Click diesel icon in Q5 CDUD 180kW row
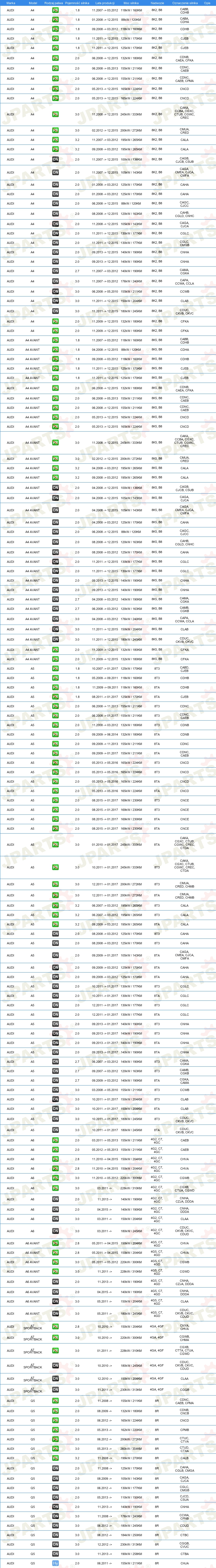This screenshot has height=1568, width=216. (55, 1525)
